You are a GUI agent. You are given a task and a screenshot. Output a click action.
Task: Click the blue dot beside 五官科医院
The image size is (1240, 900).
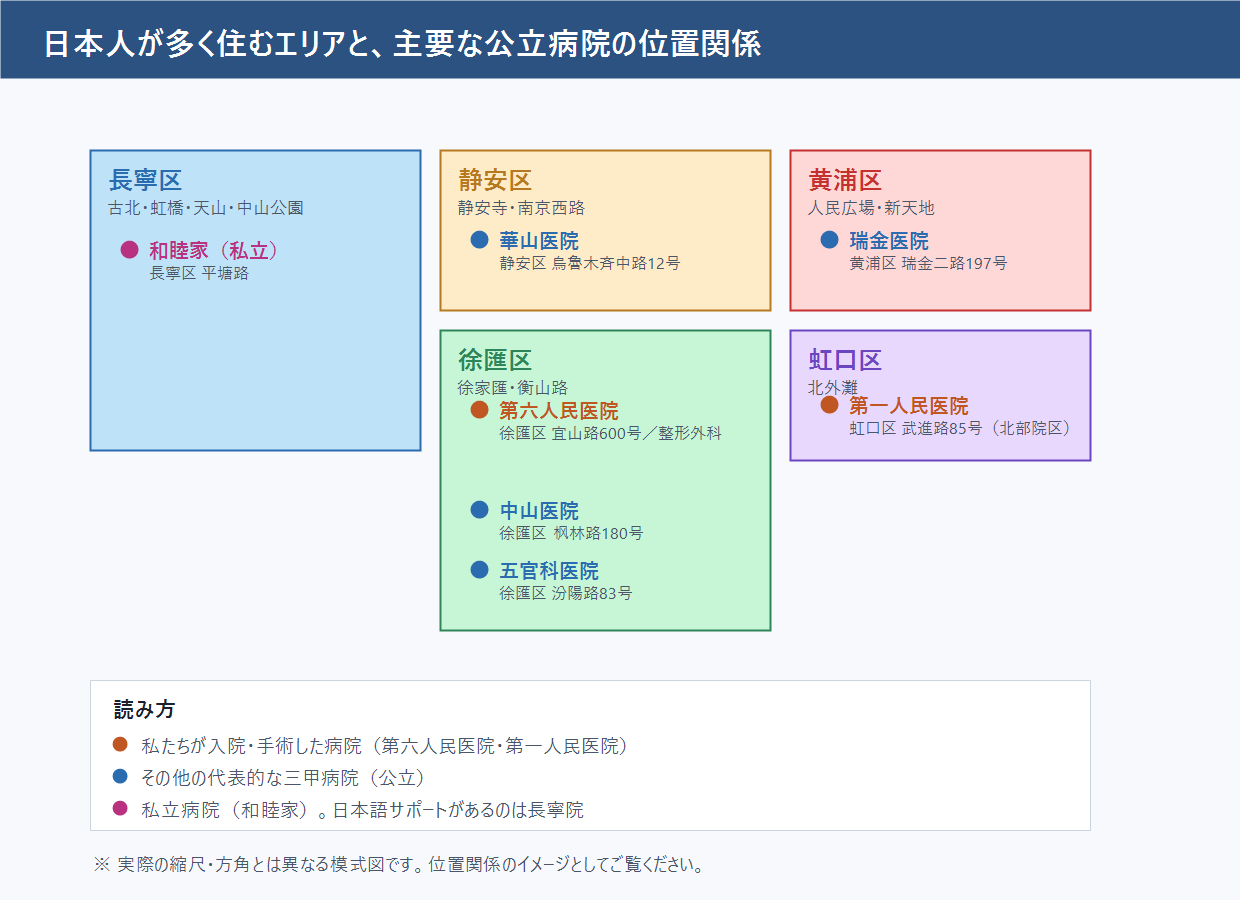479,570
